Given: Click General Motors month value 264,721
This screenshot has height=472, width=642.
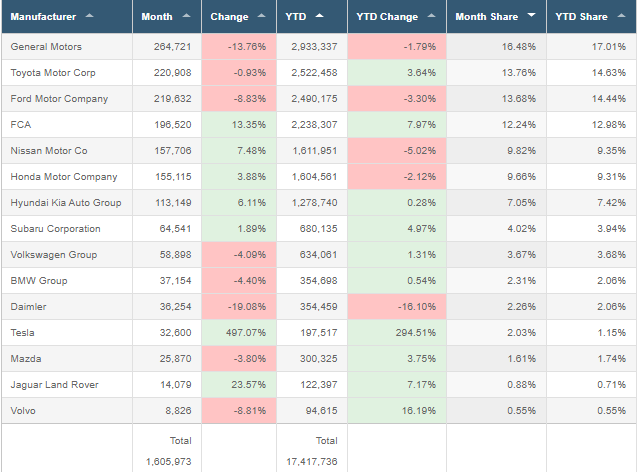Looking at the screenshot, I should 172,47.
